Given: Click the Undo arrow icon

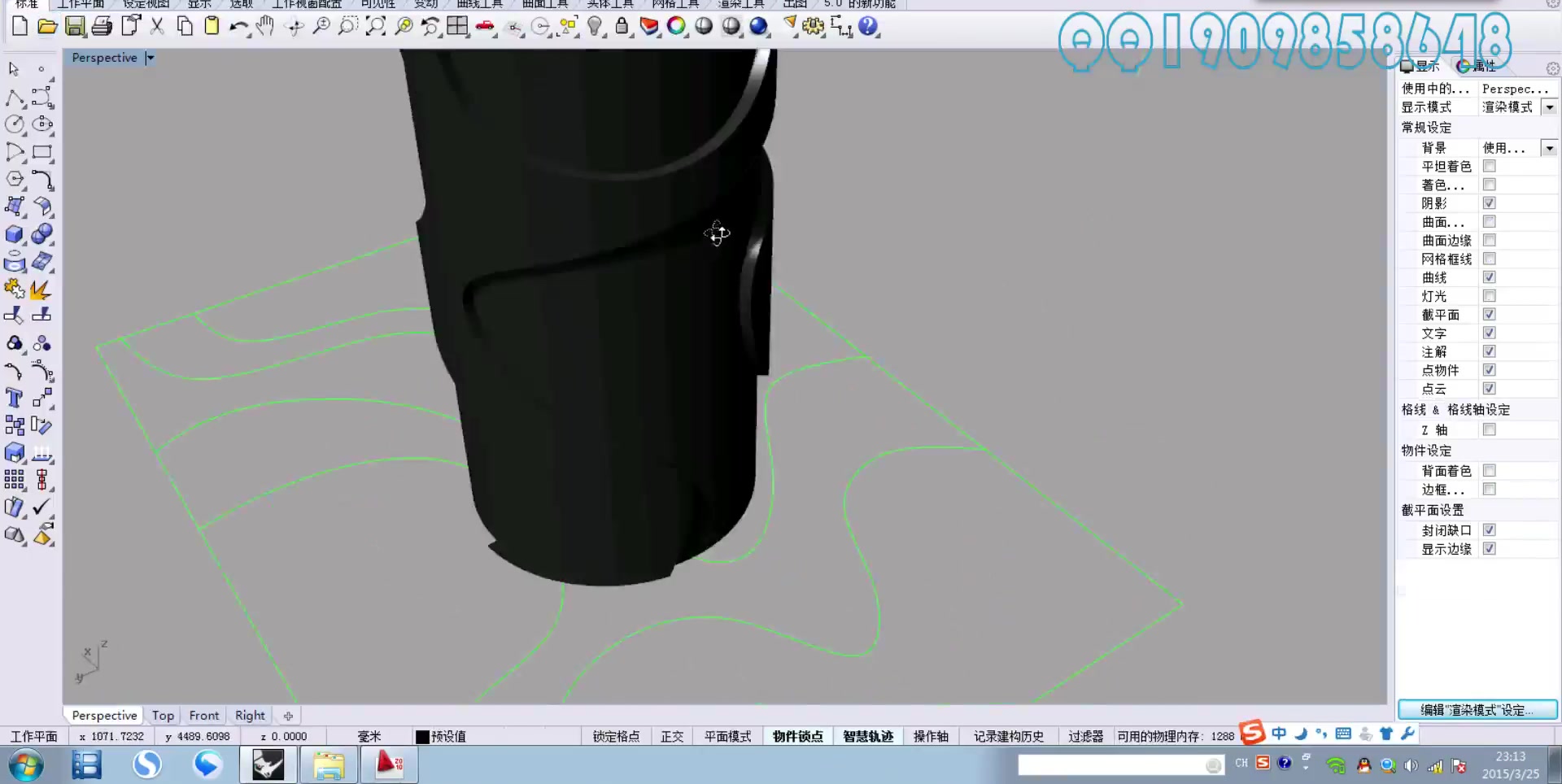Looking at the screenshot, I should 238,26.
